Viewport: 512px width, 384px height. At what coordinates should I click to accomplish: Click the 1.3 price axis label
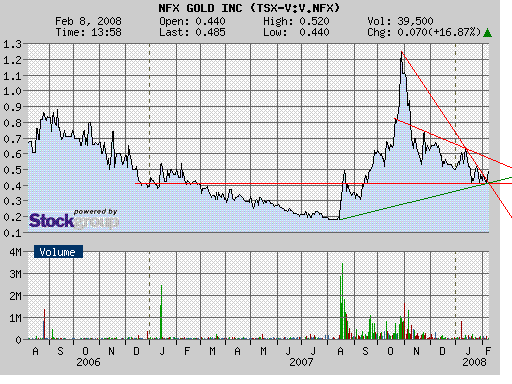[x=12, y=44]
